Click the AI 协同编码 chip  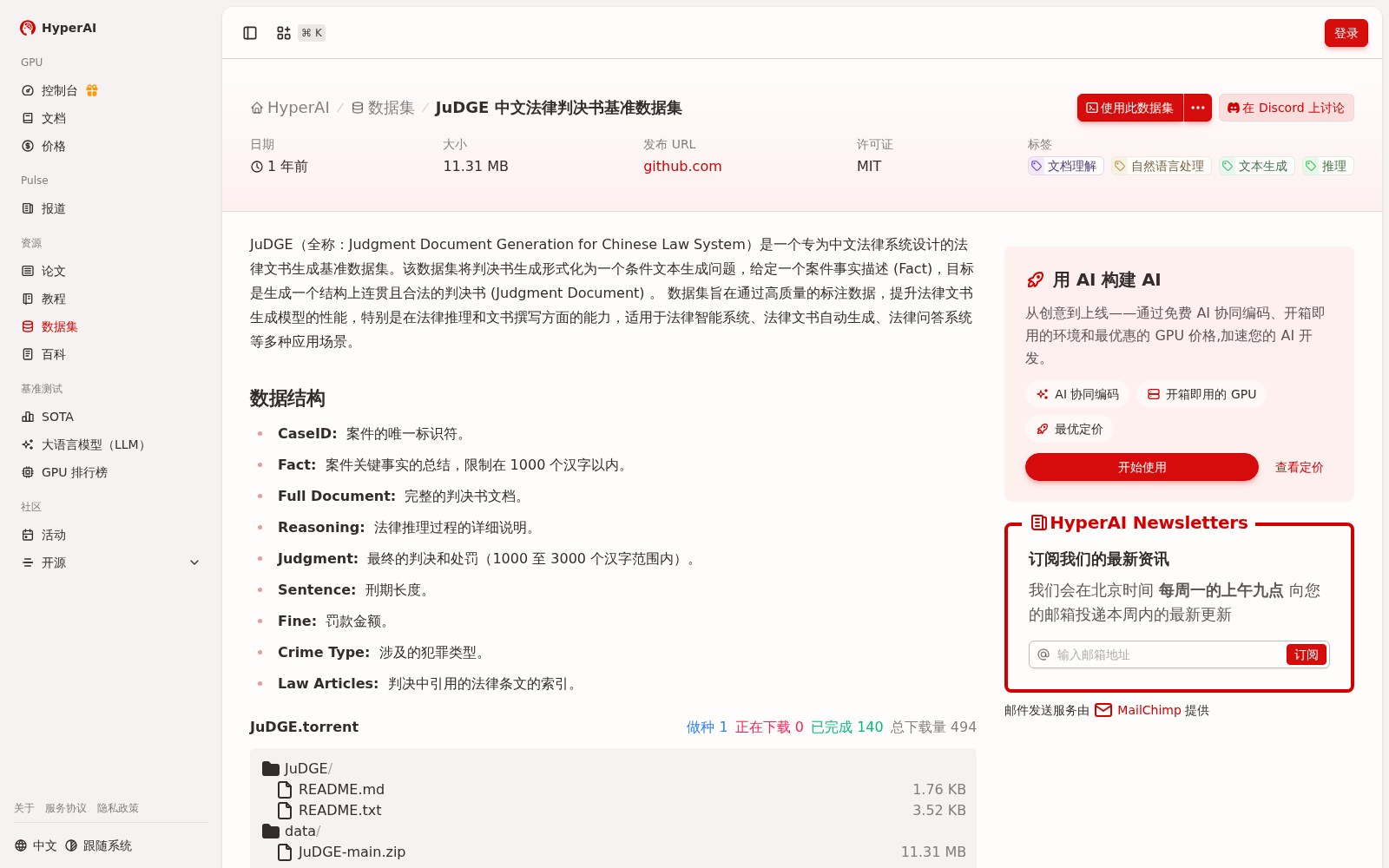tap(1077, 394)
